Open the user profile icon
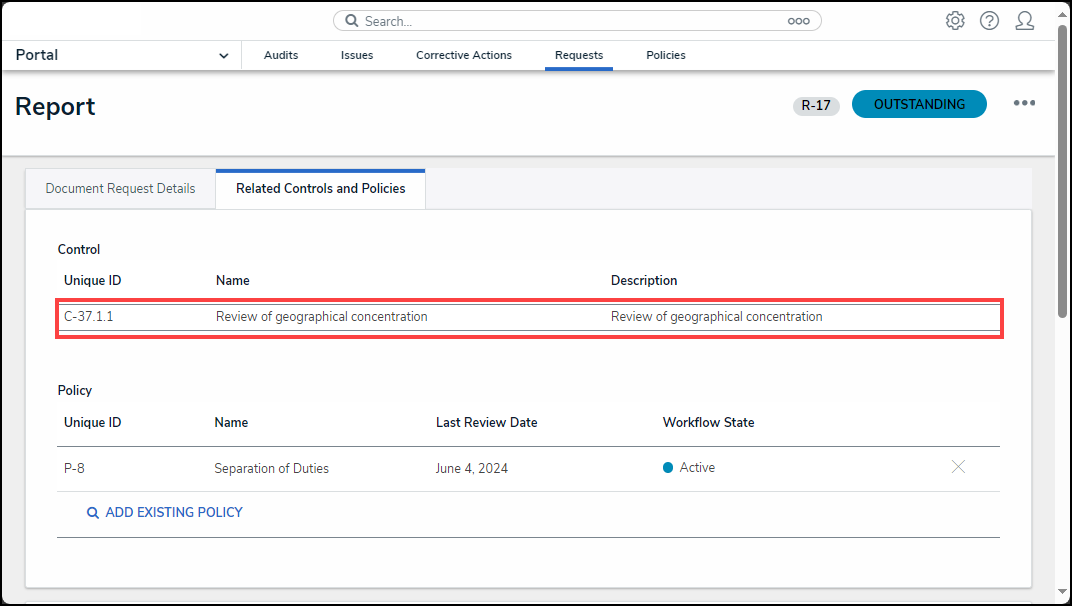Viewport: 1072px width, 606px height. coord(1024,21)
